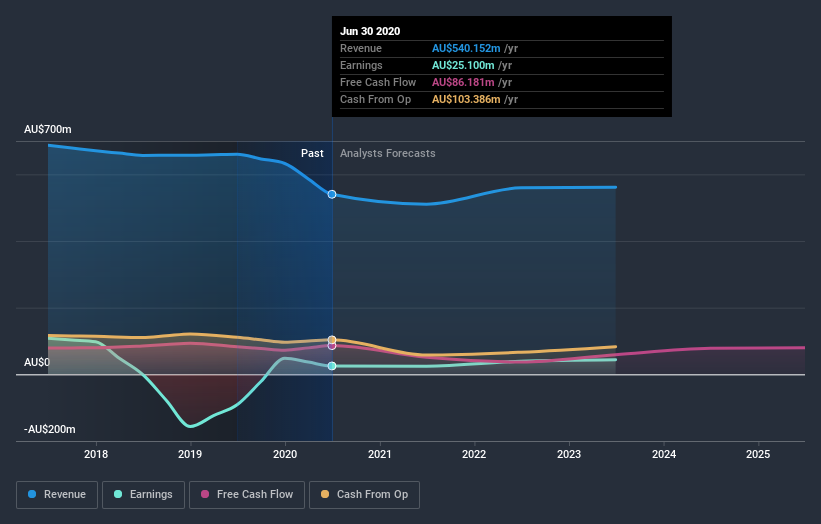Click the AU$103.386m cash from op value
This screenshot has height=524, width=821.
[x=466, y=99]
